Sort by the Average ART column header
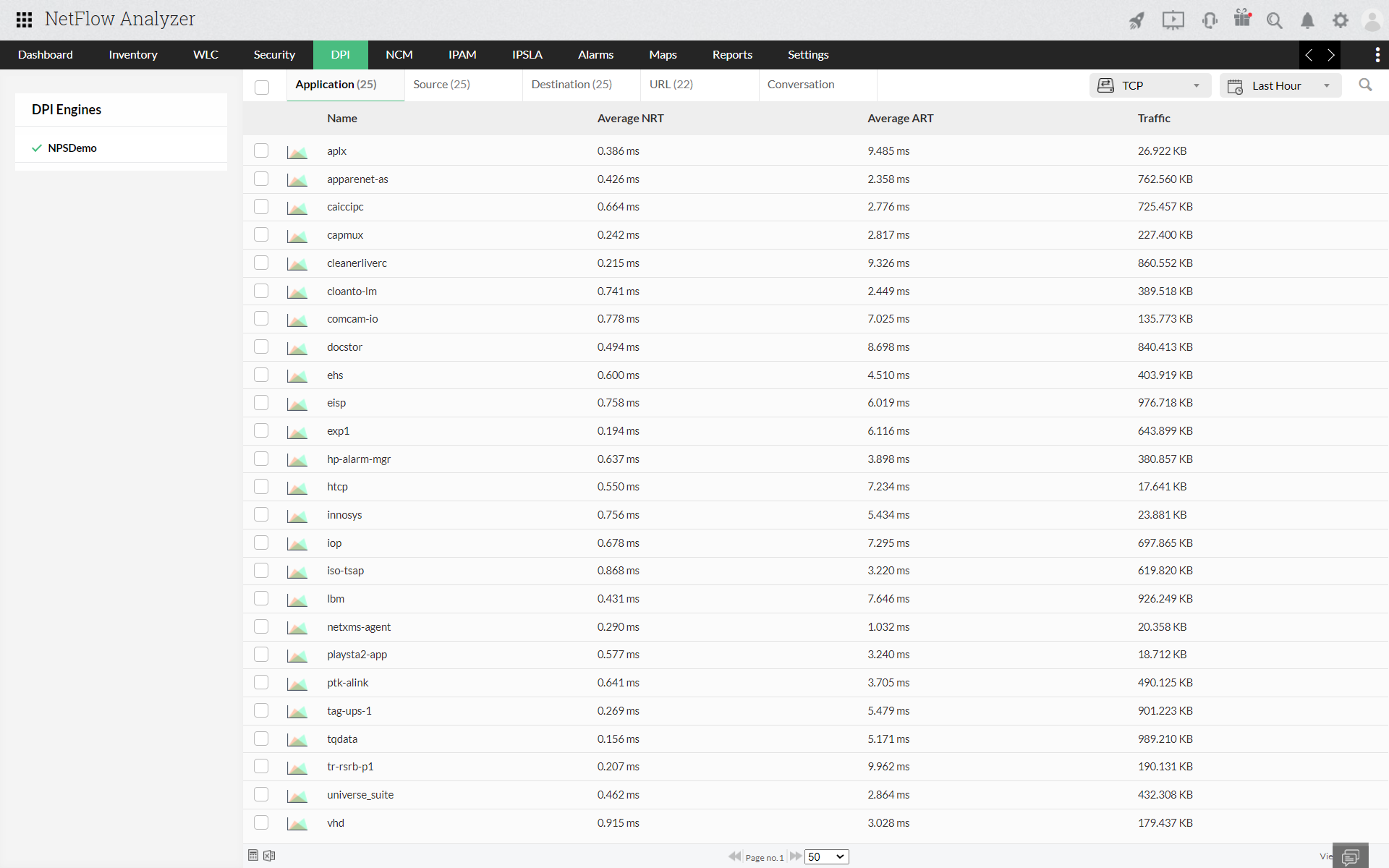 (900, 119)
